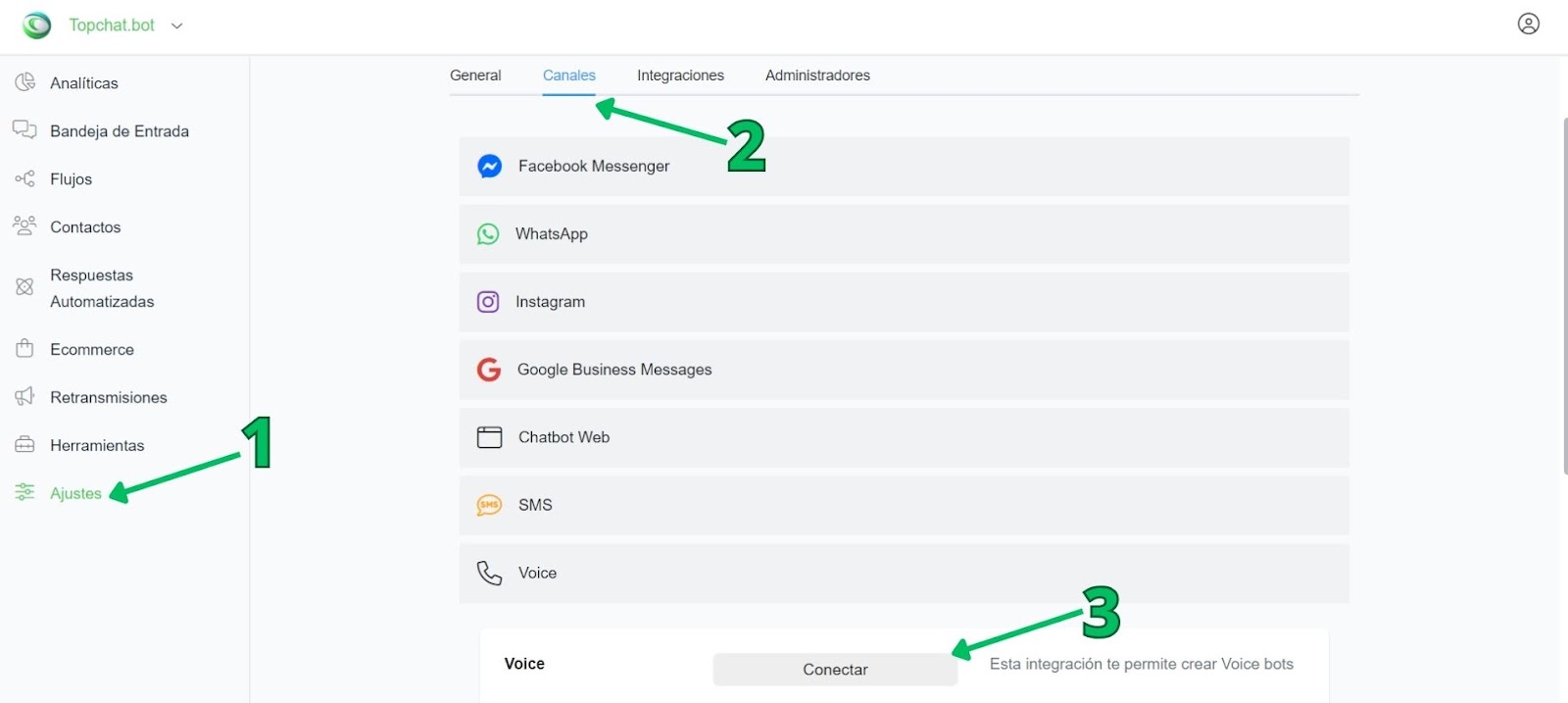Viewport: 1568px width, 703px height.
Task: Click the Ajustes sliders icon
Action: 24,492
